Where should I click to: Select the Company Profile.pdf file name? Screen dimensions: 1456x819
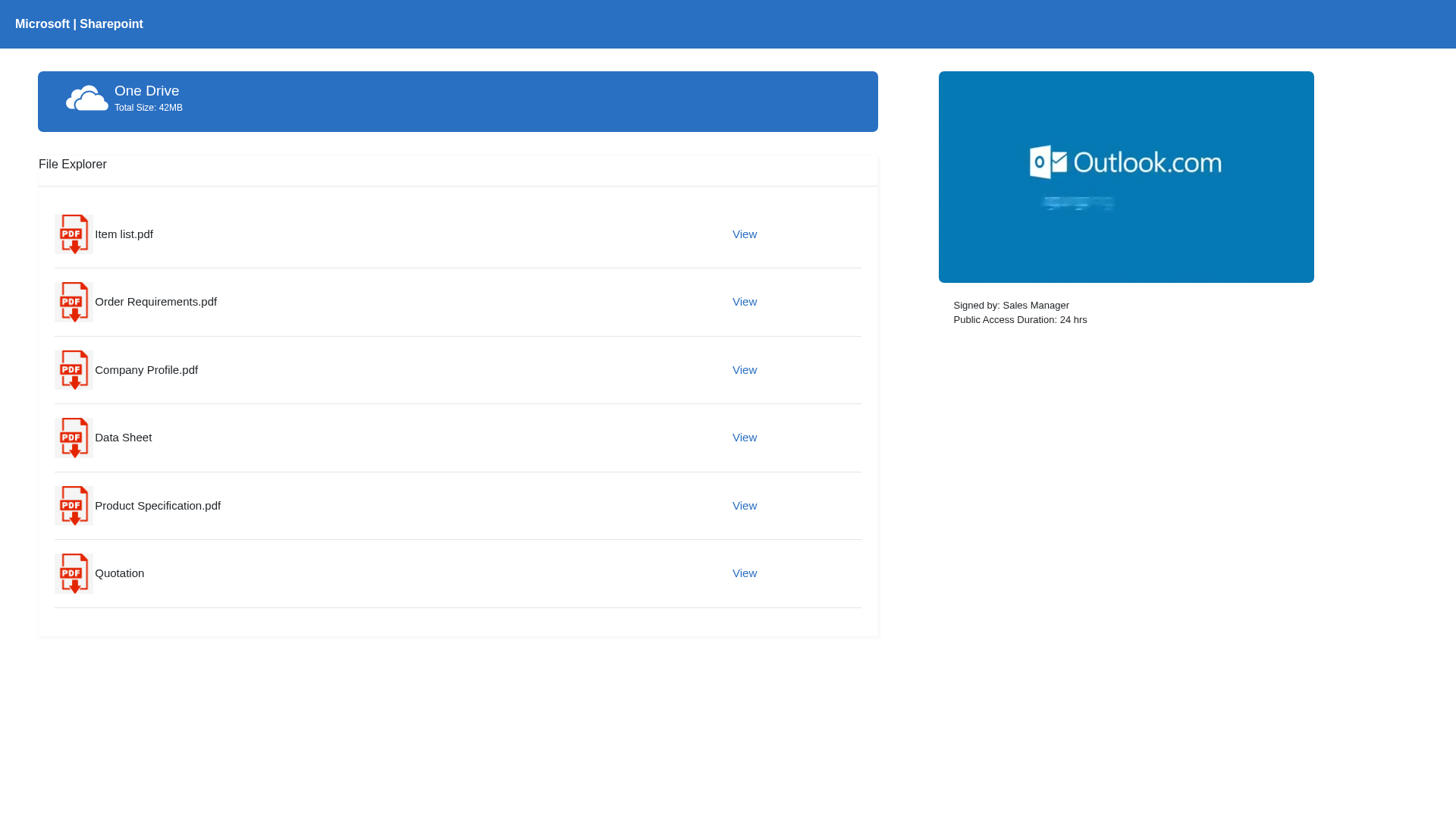point(146,370)
